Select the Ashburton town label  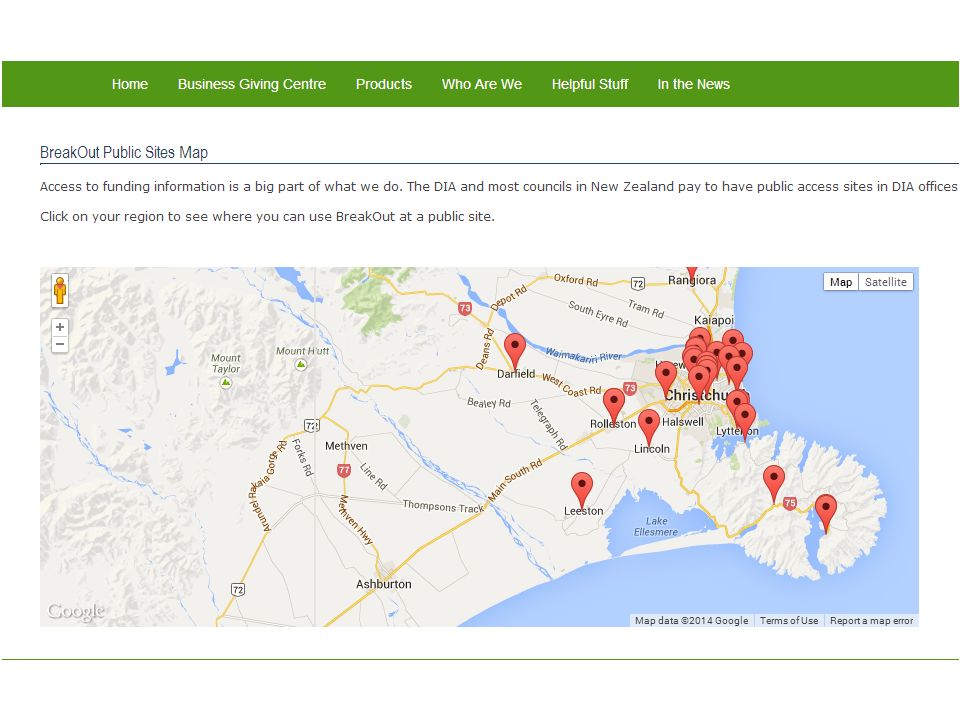[384, 584]
